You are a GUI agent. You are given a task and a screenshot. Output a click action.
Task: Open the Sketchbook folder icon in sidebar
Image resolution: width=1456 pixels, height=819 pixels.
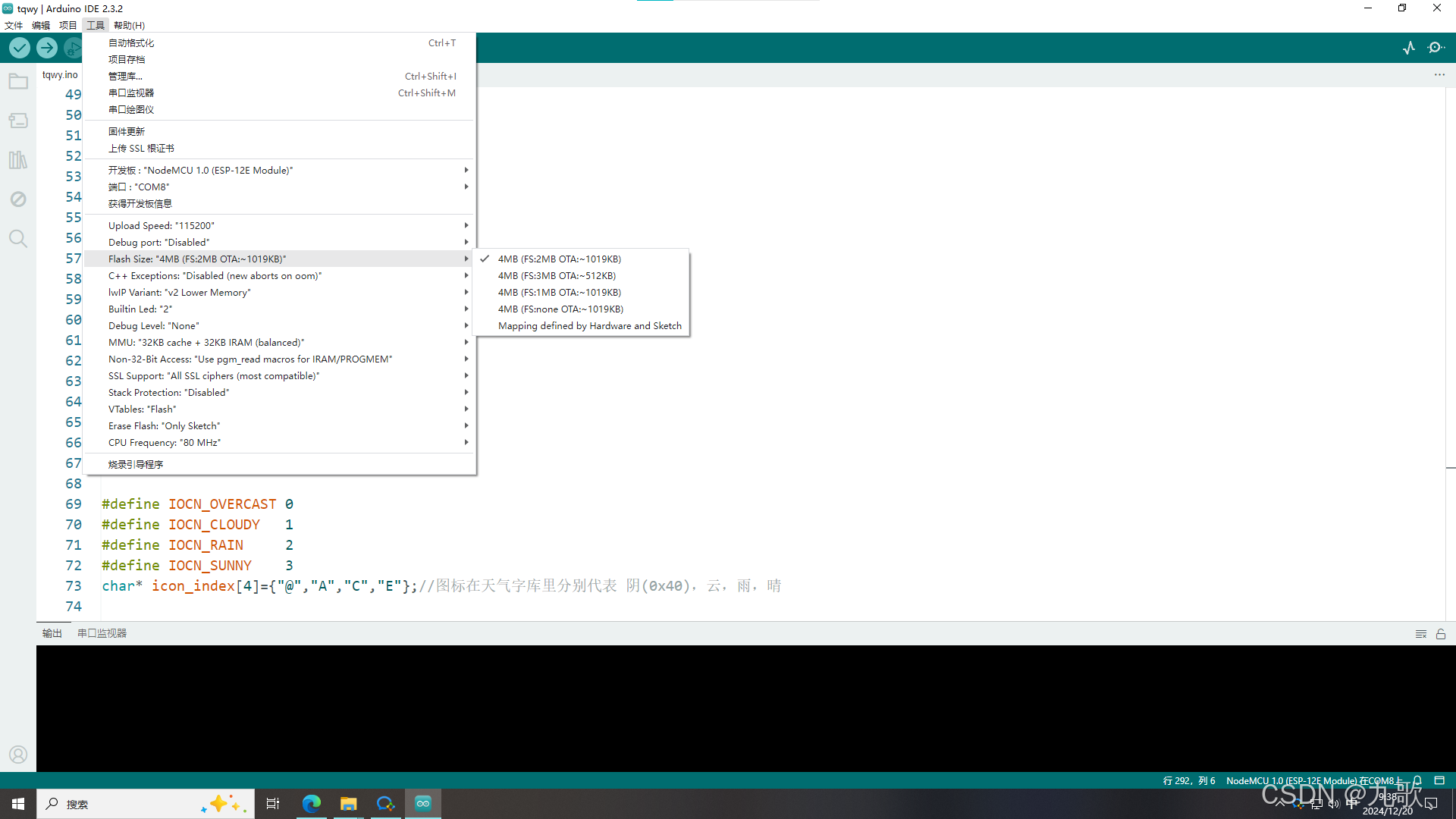tap(17, 81)
